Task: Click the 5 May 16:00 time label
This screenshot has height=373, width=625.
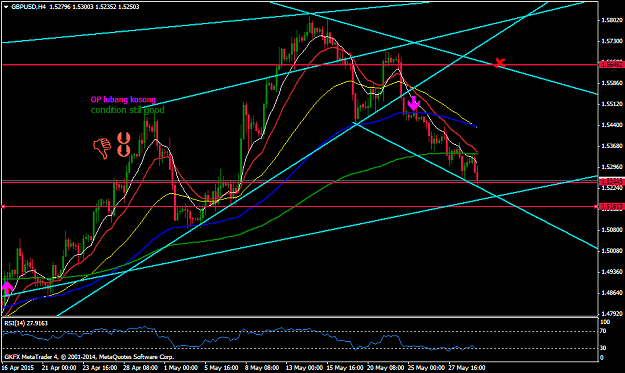Action: [x=221, y=367]
